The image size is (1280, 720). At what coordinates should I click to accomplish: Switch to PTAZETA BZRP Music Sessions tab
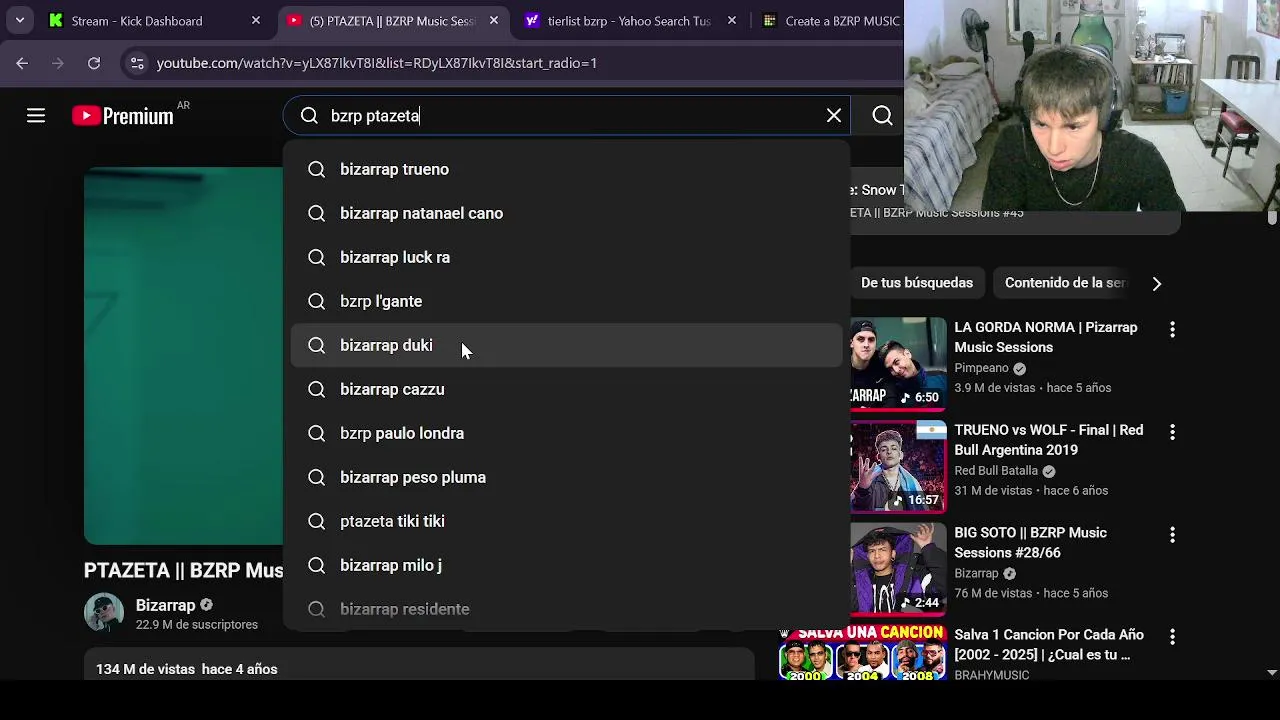392,21
